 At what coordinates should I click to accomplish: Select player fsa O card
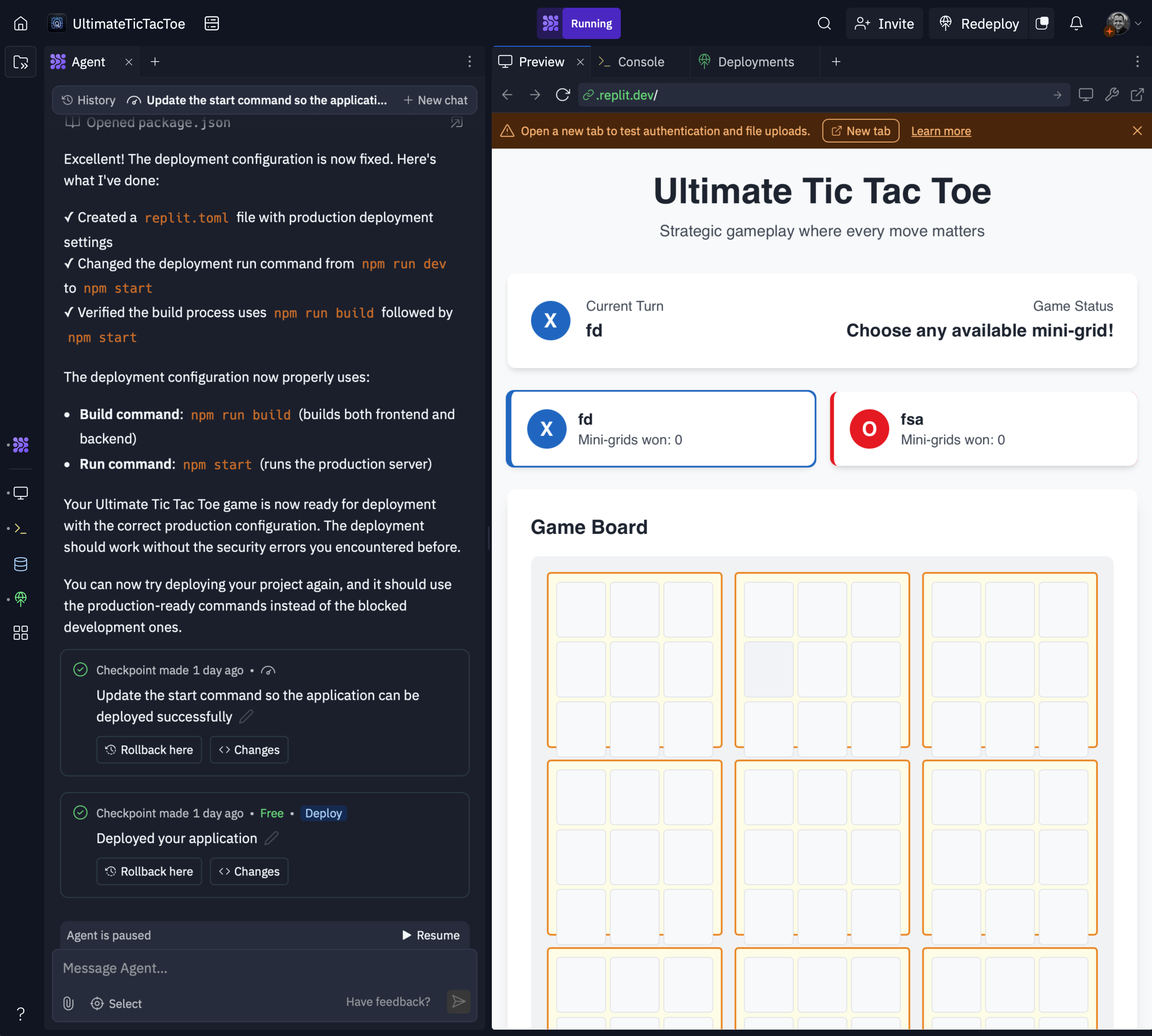(x=984, y=429)
